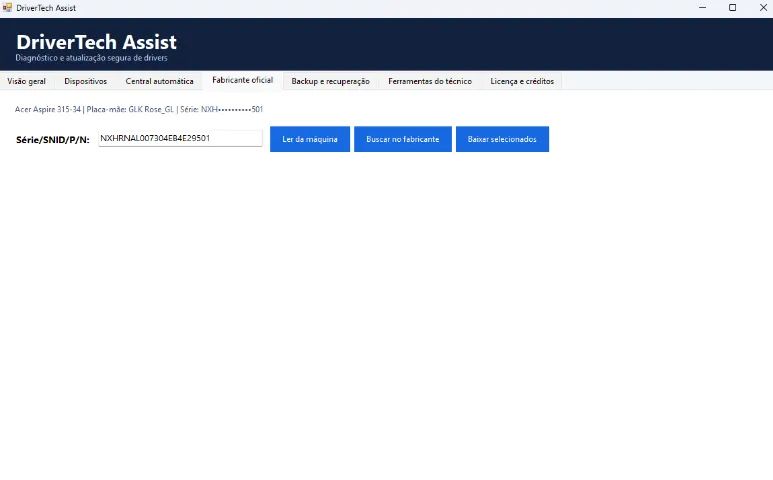773x480 pixels.
Task: Click Buscar no fabricante button
Action: click(403, 139)
